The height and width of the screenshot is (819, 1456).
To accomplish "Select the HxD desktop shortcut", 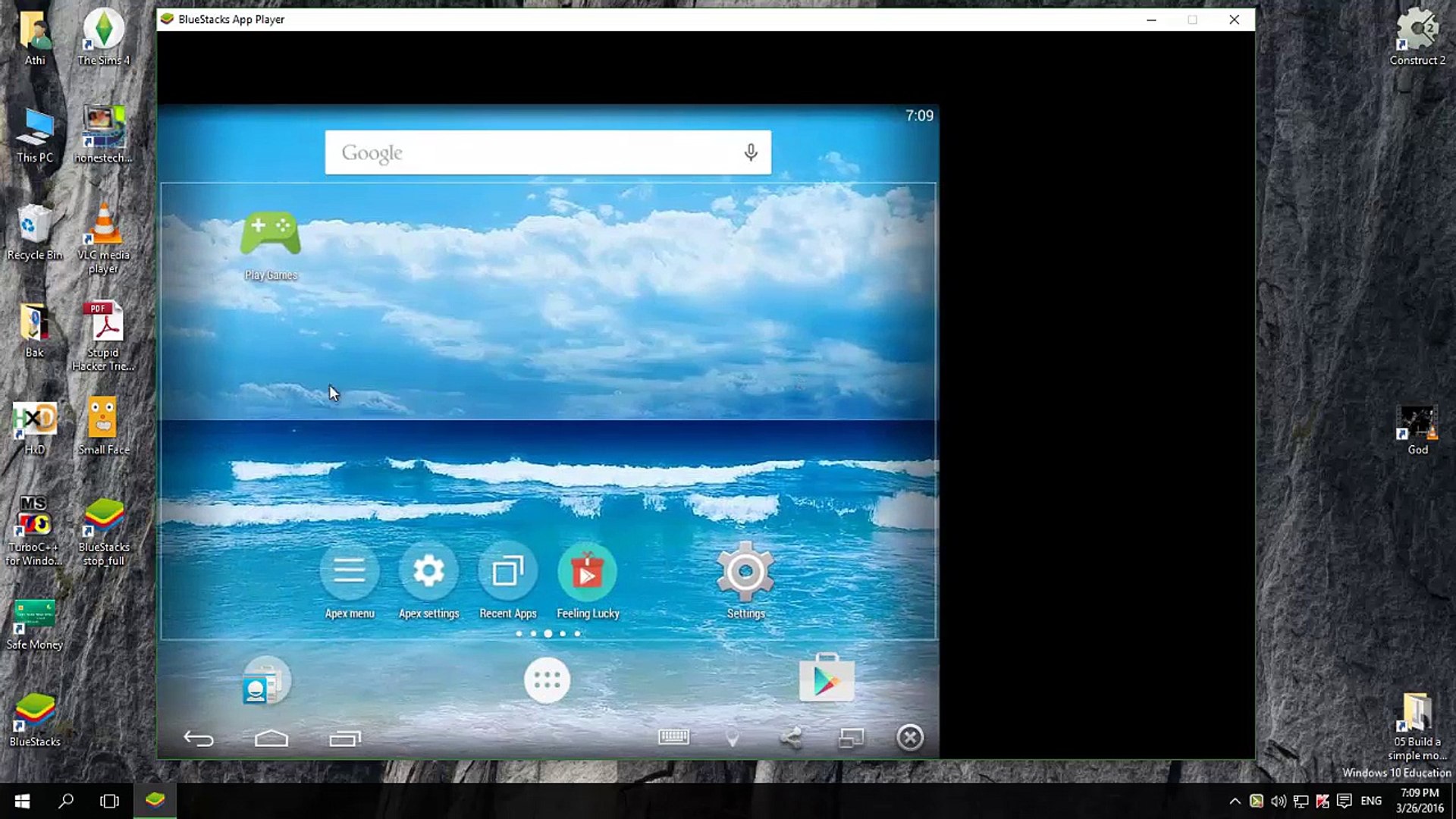I will click(34, 427).
